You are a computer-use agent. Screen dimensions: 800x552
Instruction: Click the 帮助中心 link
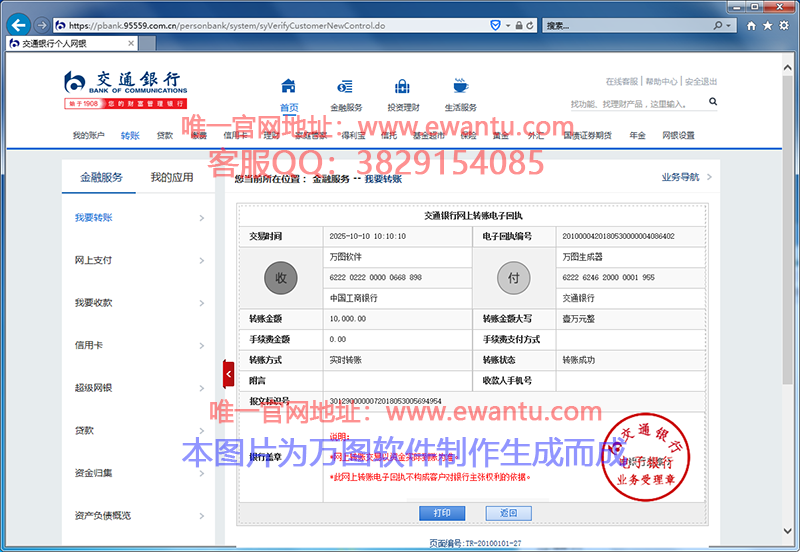pos(661,82)
